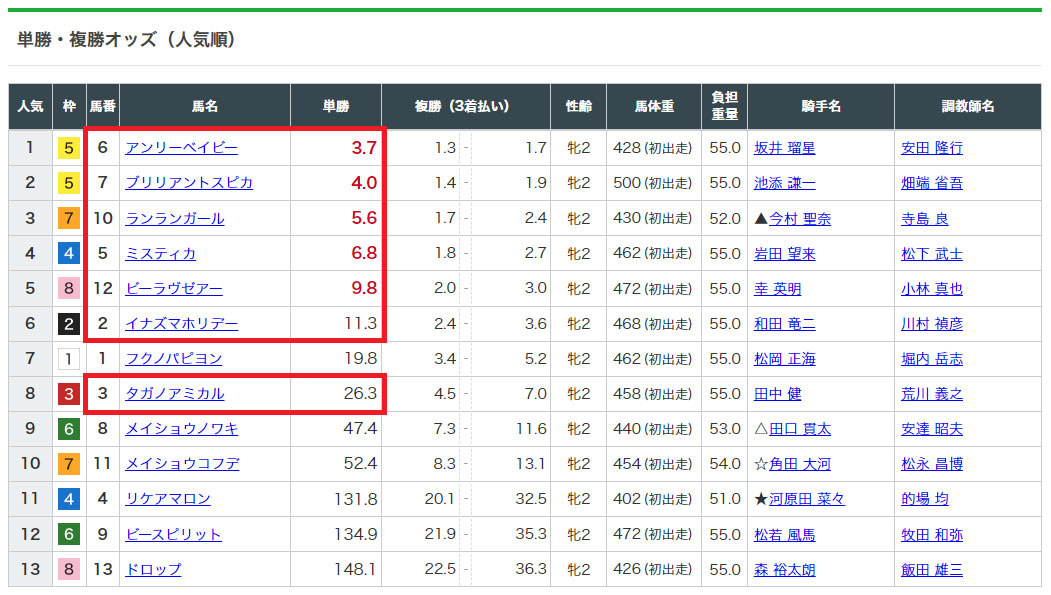This screenshot has width=1051, height=595.
Task: Open horse link アンリーベイビー
Action: tap(181, 148)
